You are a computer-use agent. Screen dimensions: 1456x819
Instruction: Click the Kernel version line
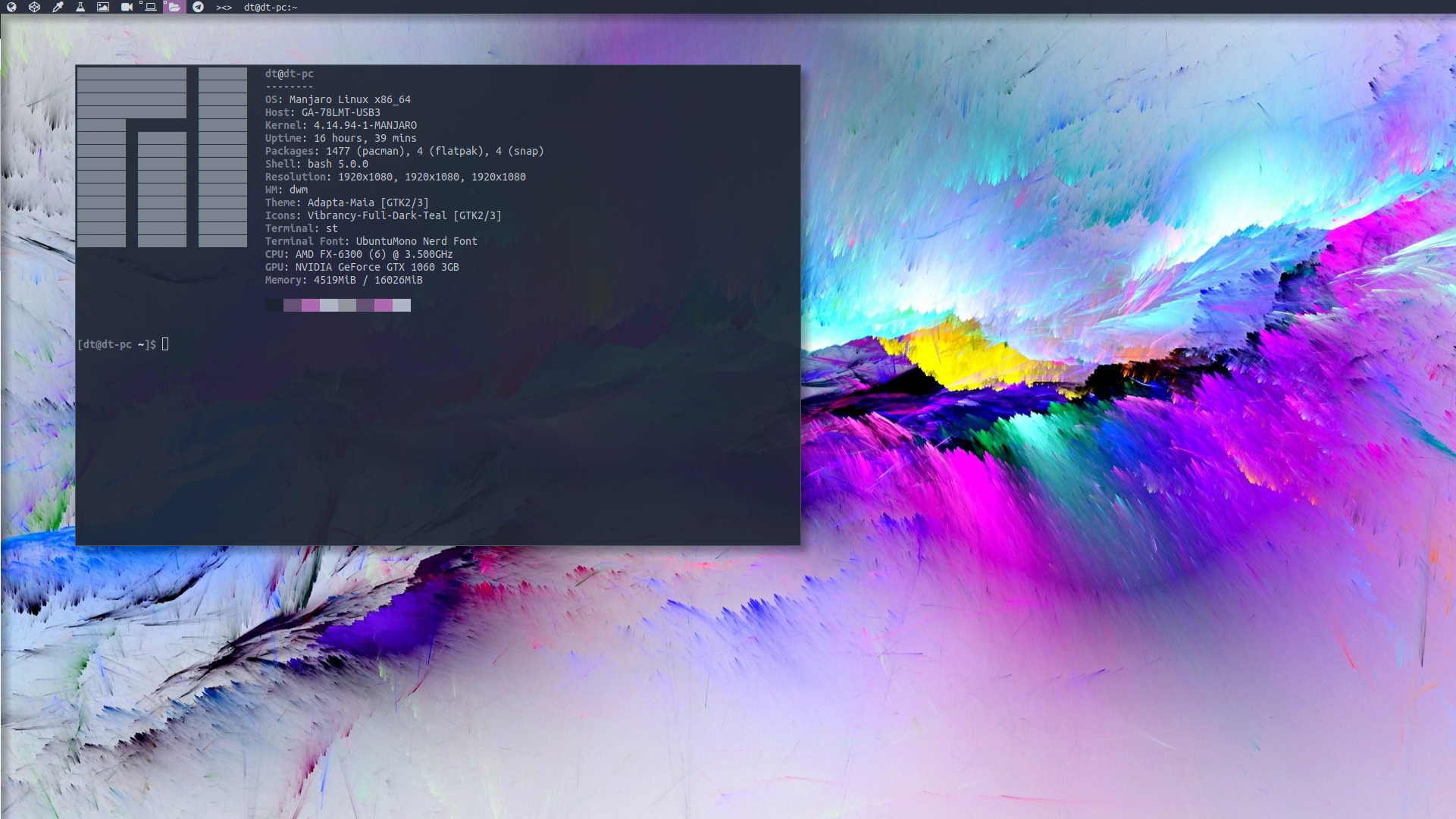point(340,125)
